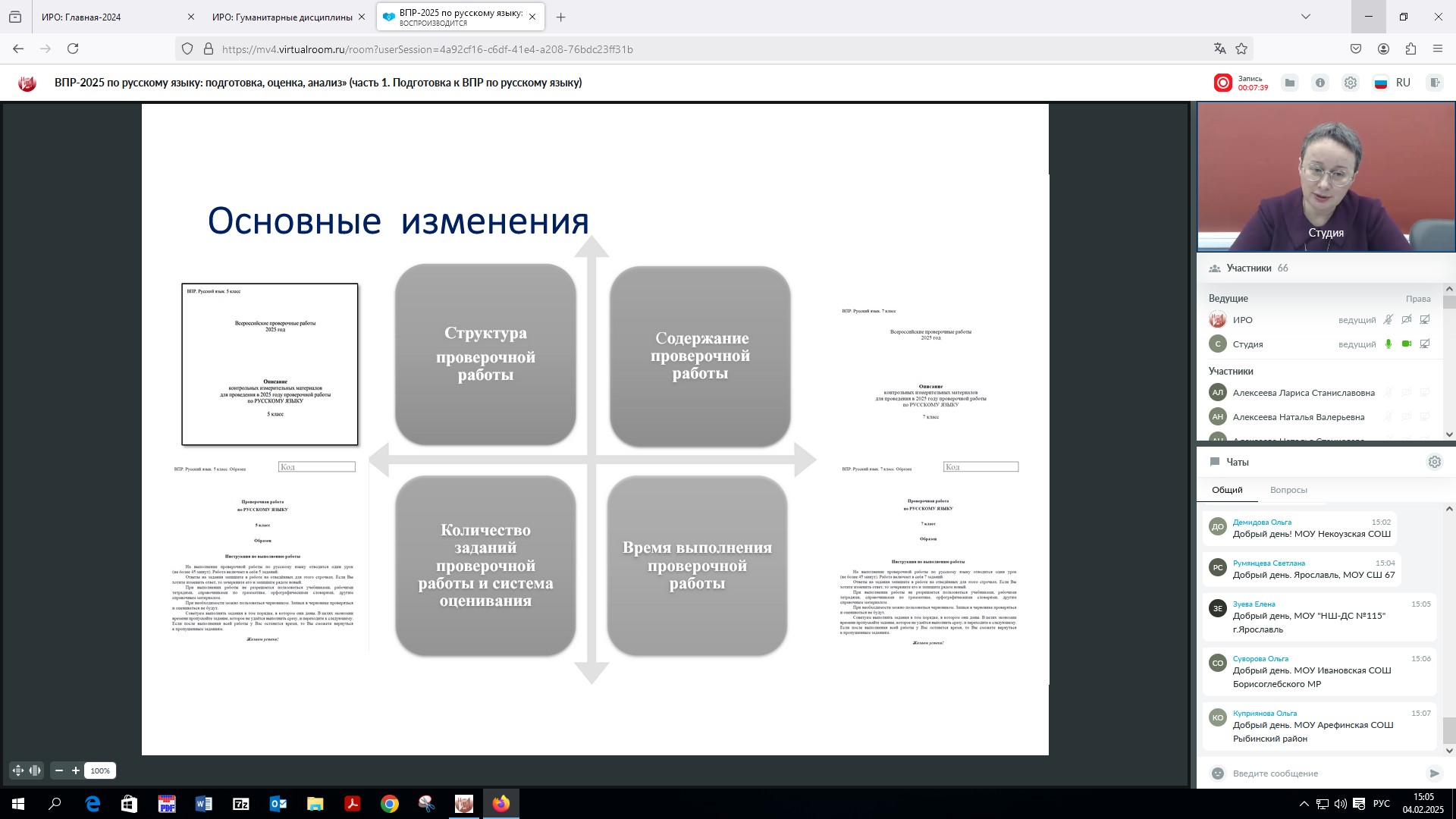Screen dimensions: 1456x819
Task: Switch to the Общий chat tab
Action: (1227, 490)
